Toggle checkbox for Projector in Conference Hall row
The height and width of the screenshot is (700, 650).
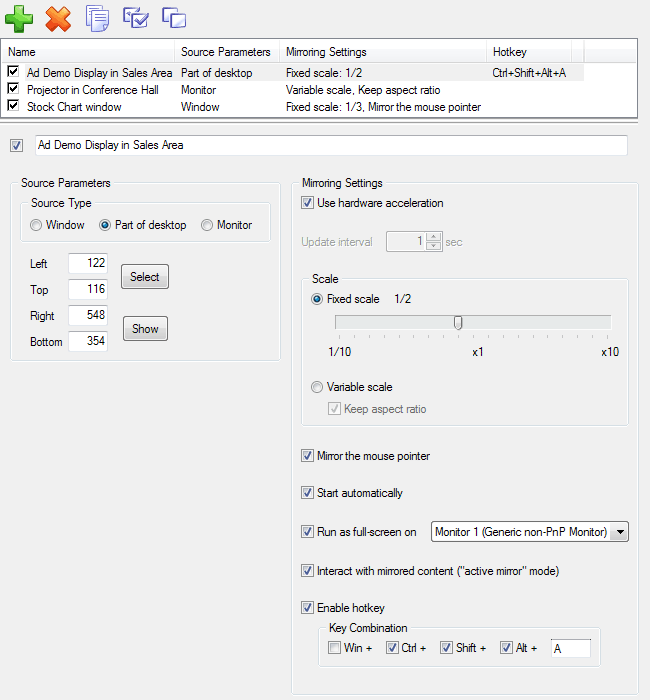13,88
